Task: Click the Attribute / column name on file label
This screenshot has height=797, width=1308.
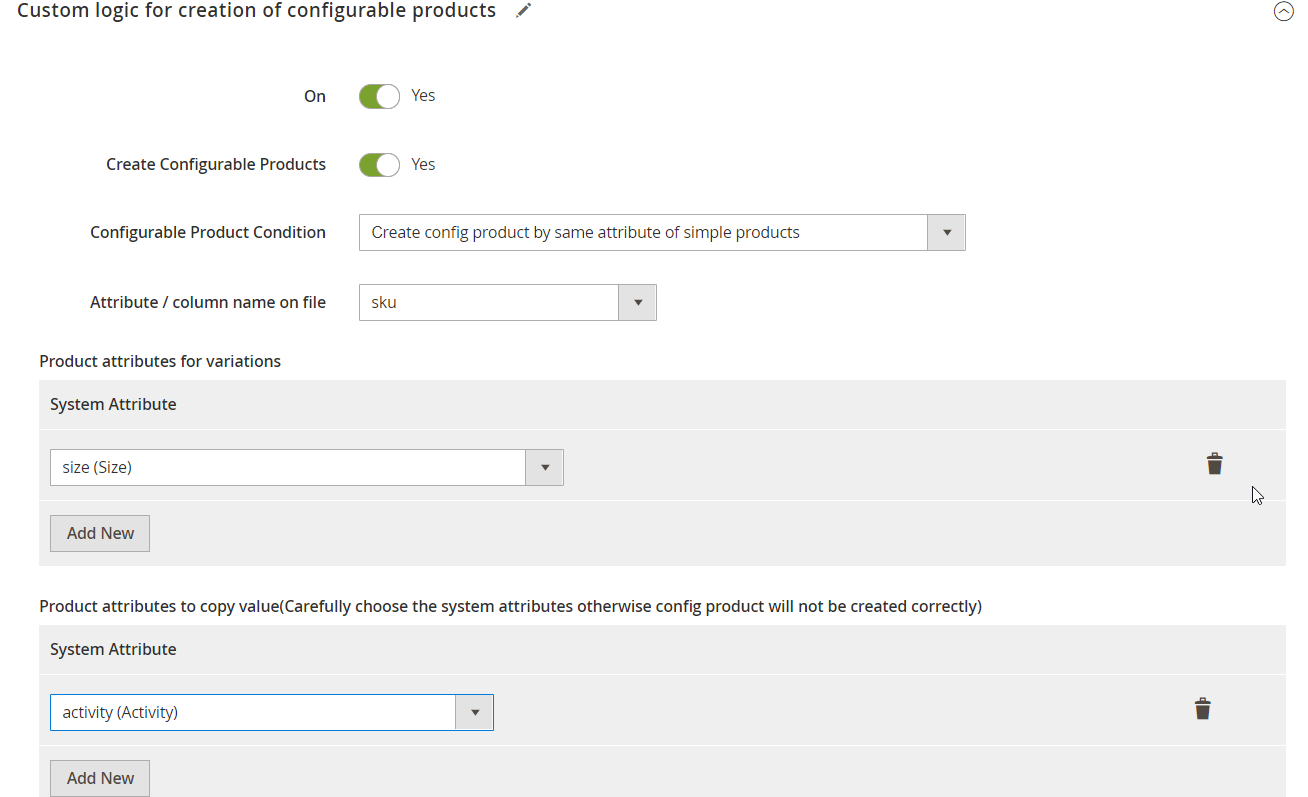Action: (x=208, y=302)
